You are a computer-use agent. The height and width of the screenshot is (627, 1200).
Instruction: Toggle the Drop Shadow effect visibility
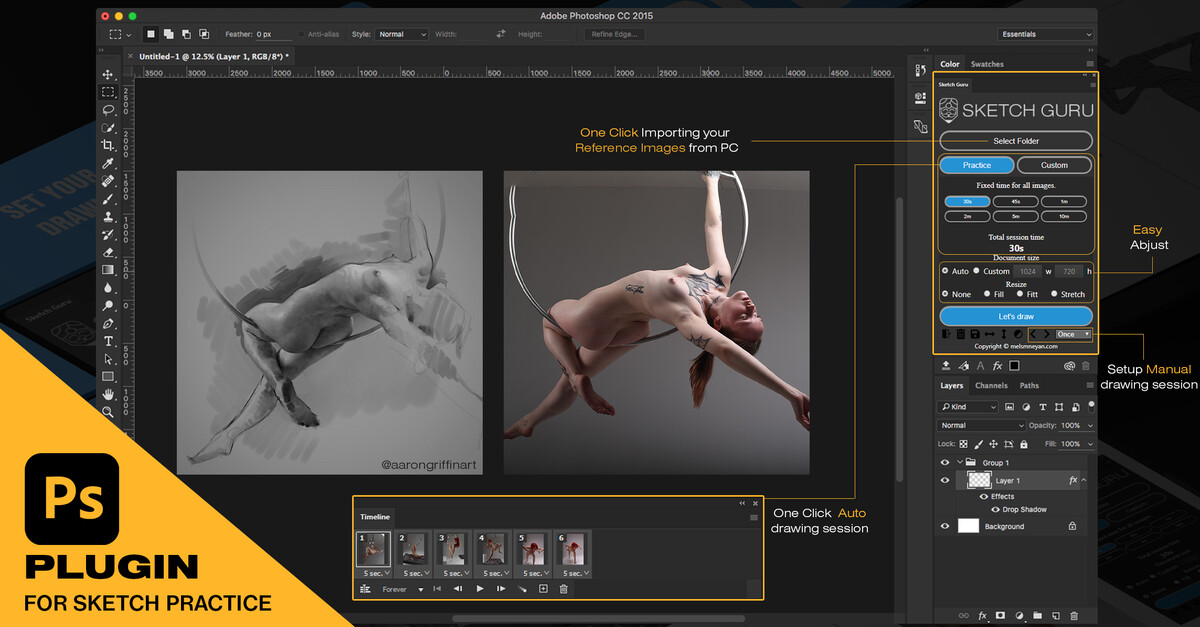995,510
